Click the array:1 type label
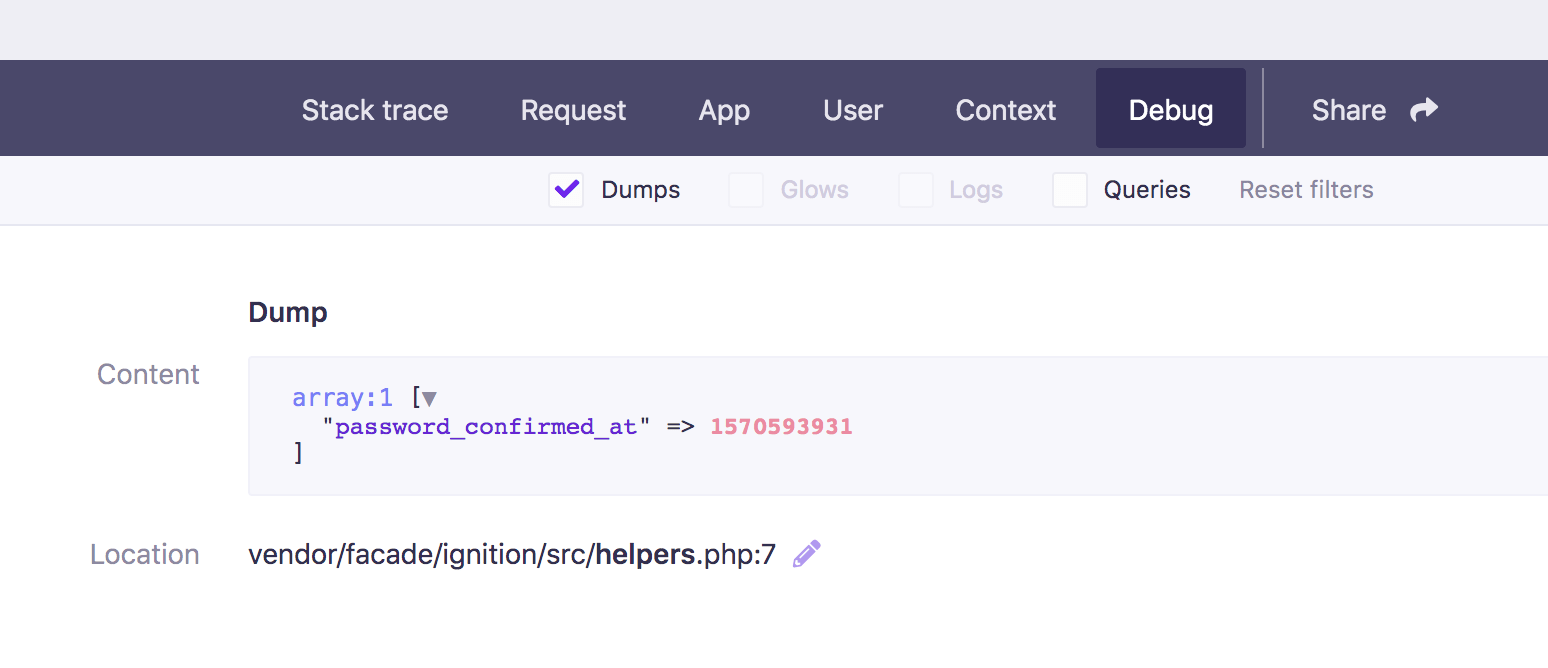Image resolution: width=1548 pixels, height=668 pixels. click(342, 398)
